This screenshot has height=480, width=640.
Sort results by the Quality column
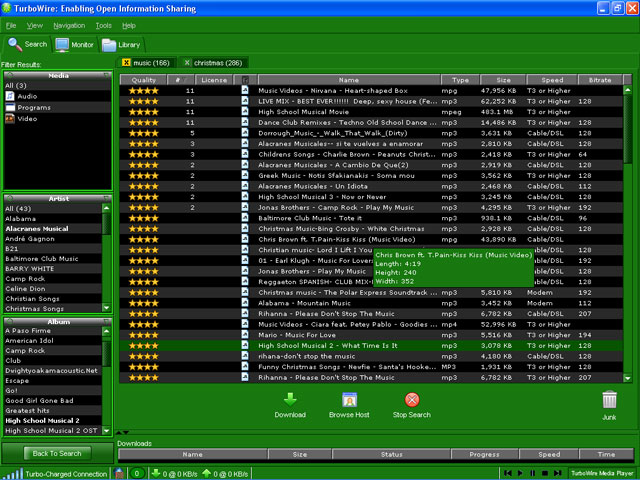[143, 79]
